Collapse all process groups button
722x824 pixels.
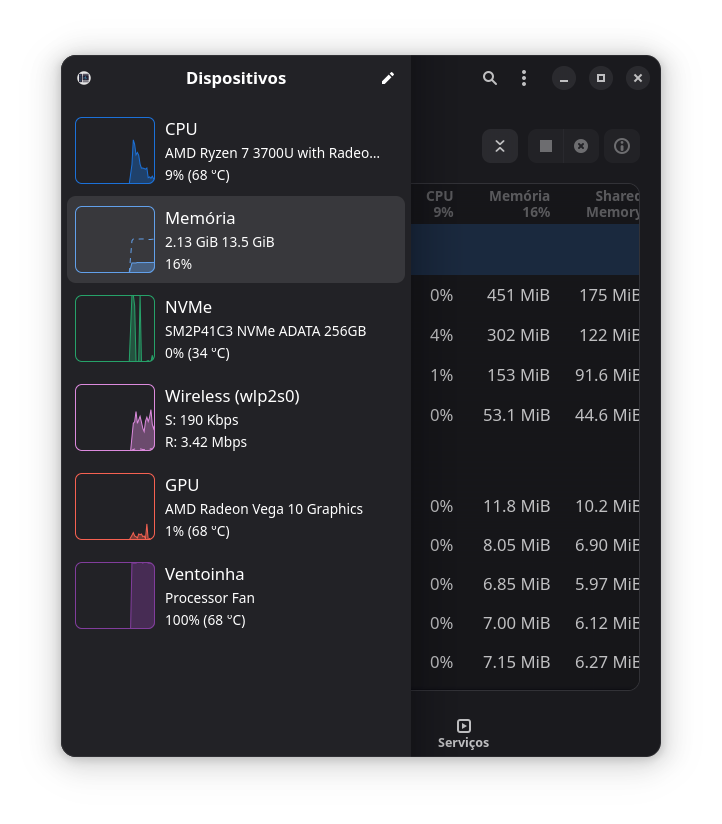click(500, 146)
